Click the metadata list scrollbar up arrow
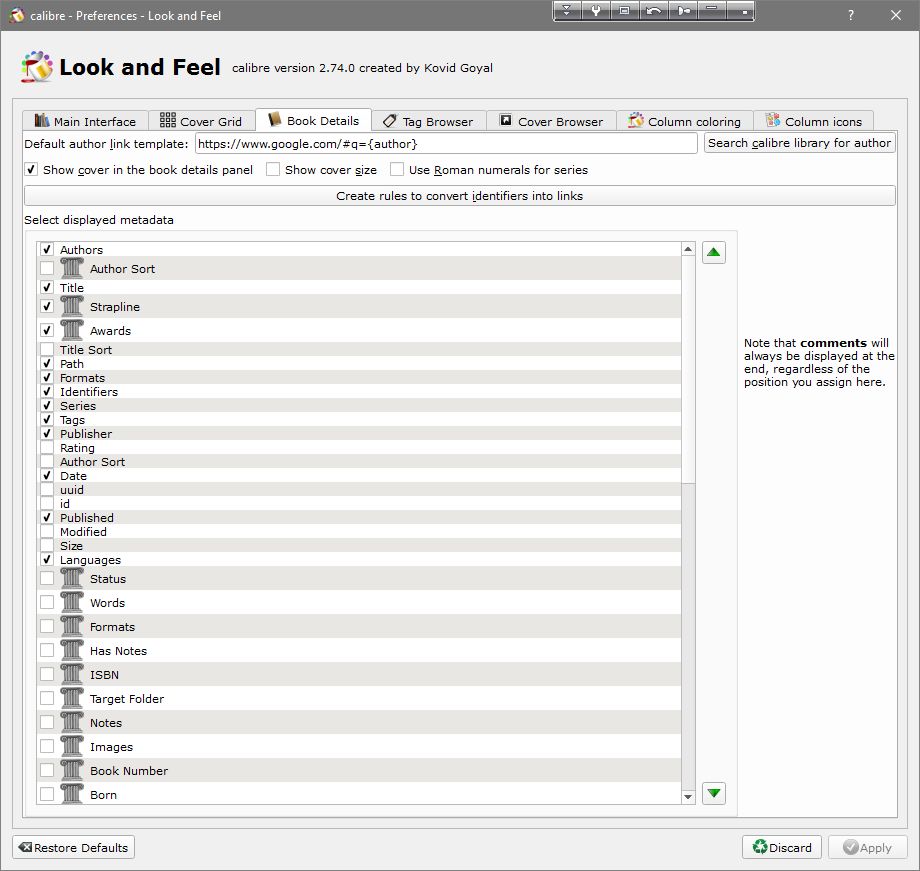 [x=688, y=249]
